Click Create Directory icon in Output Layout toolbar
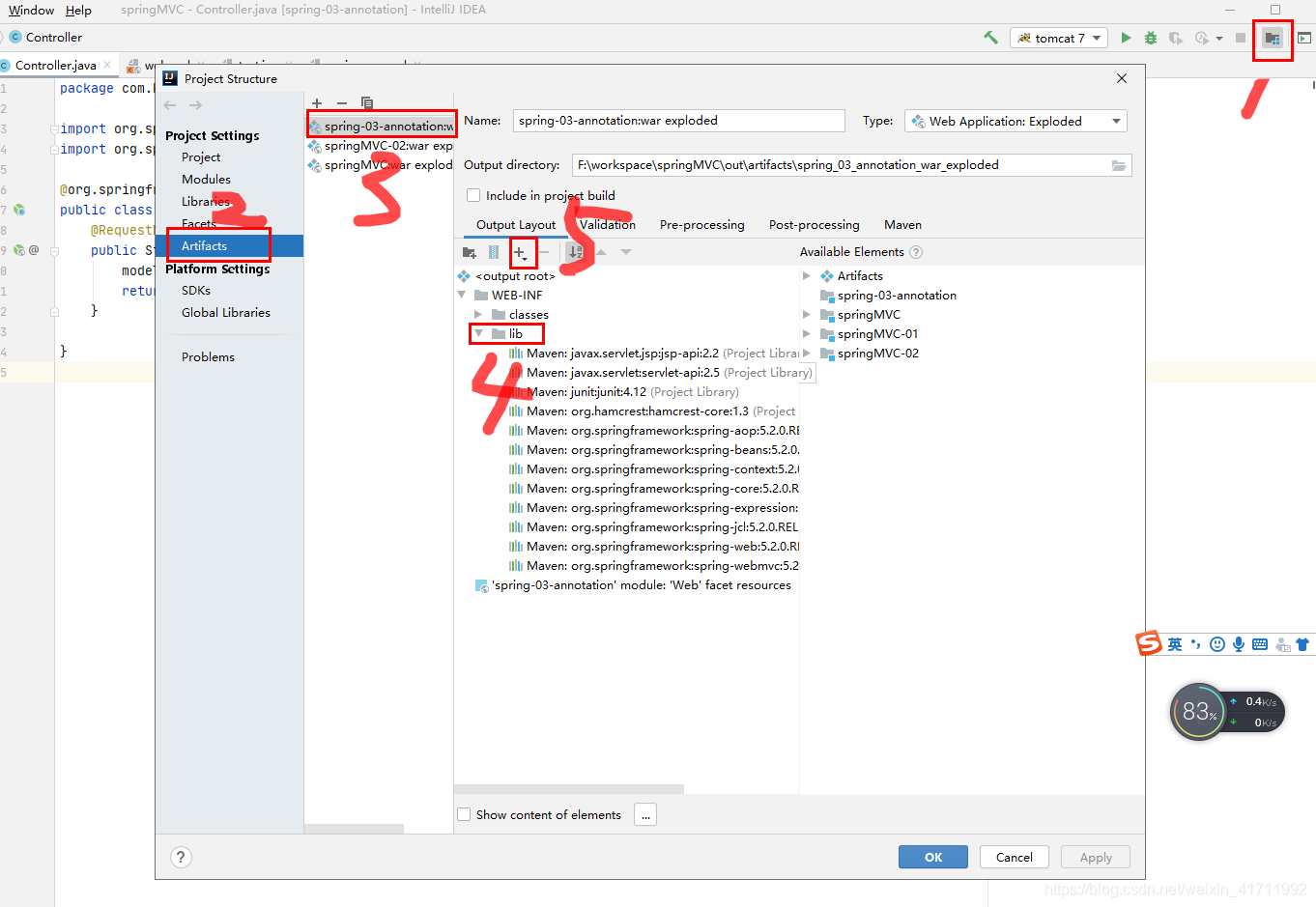 470,252
